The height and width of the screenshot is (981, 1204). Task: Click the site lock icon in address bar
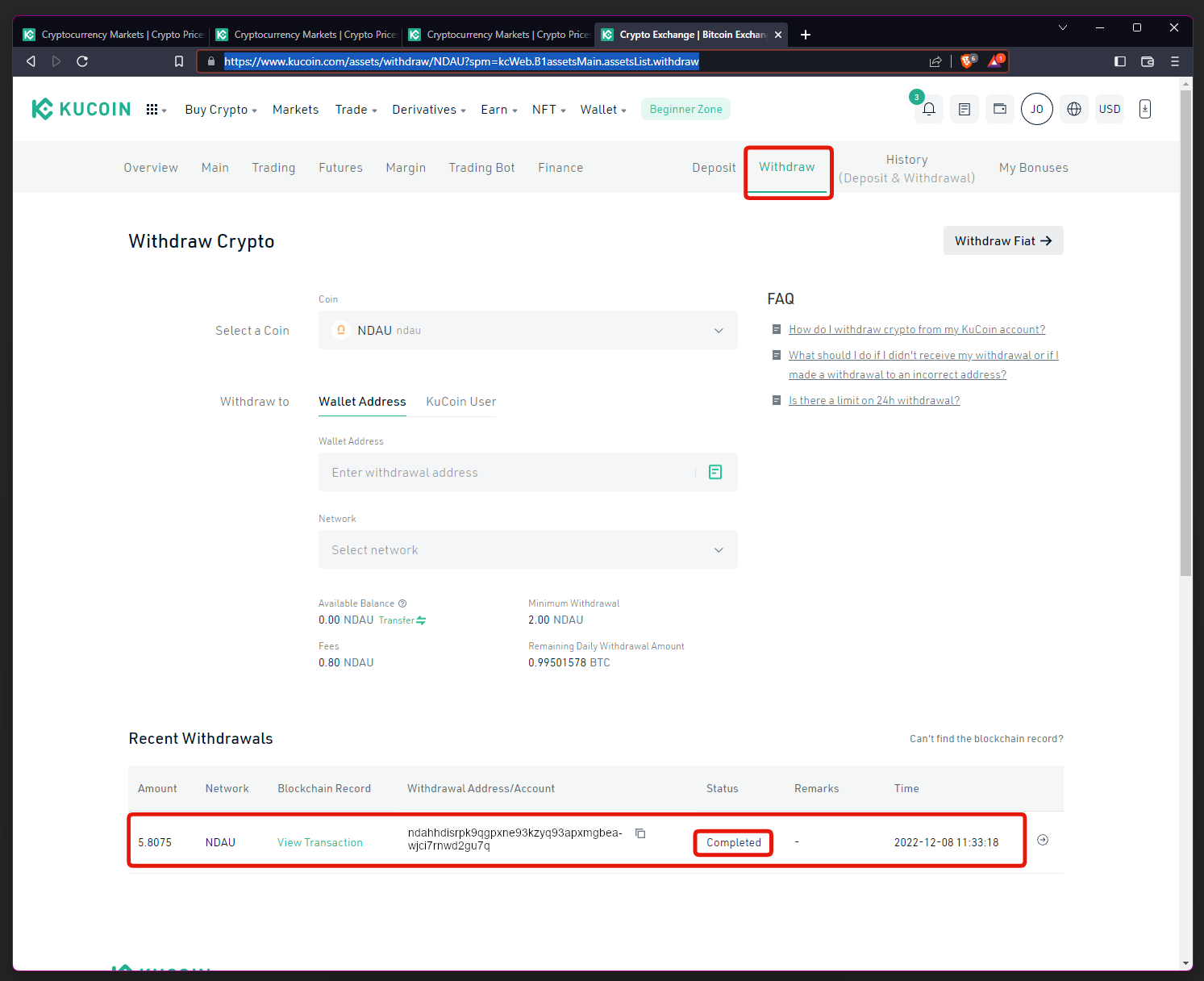click(211, 61)
